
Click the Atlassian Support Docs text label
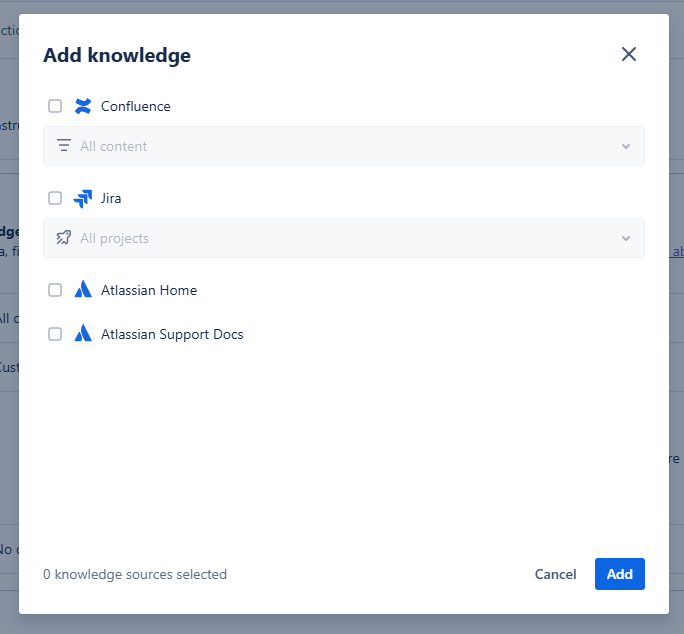[172, 334]
